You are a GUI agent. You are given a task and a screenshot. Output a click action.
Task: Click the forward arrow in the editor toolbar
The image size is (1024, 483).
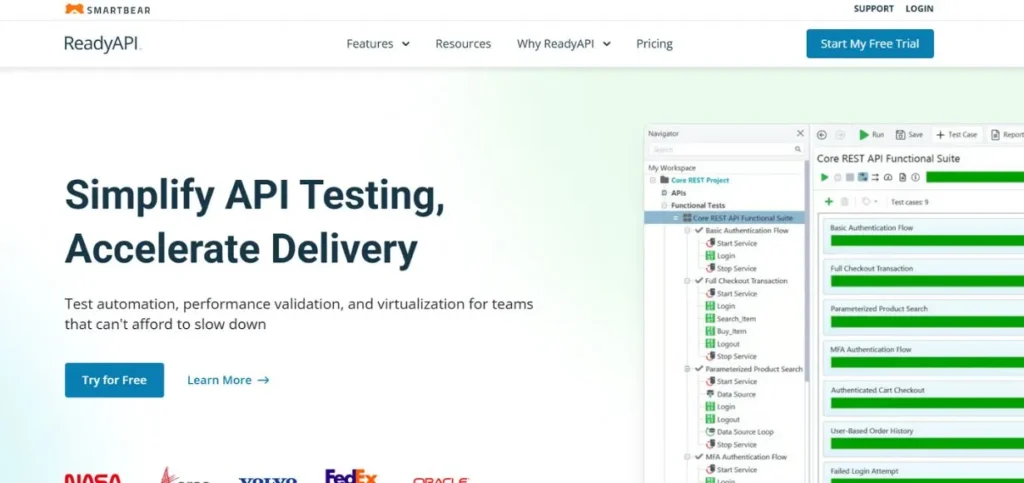[840, 134]
